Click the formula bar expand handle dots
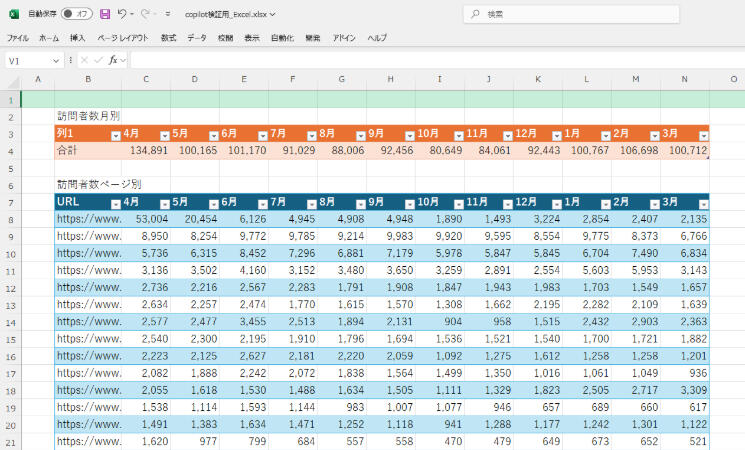This screenshot has width=745, height=450. [70, 60]
